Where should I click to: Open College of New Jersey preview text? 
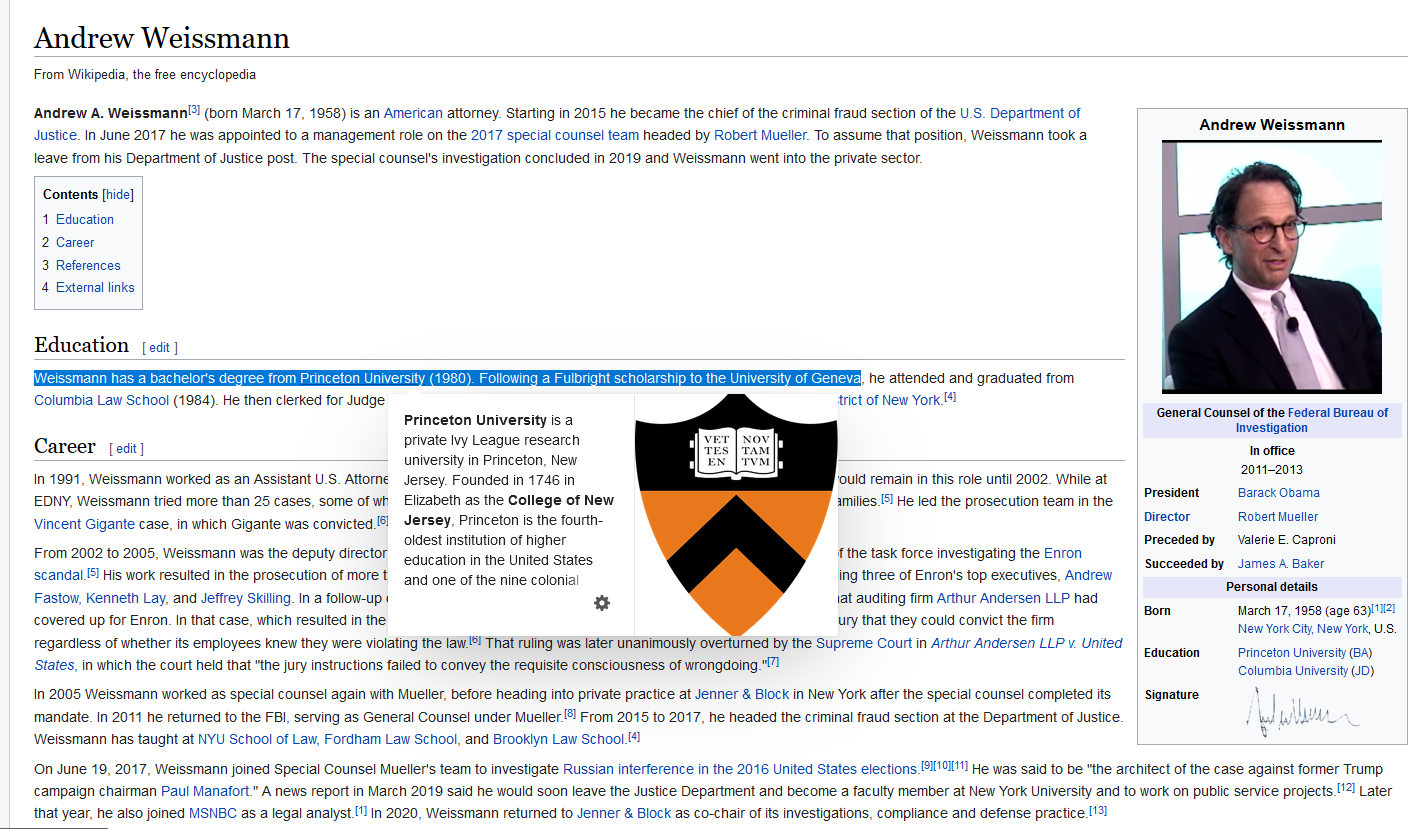509,510
